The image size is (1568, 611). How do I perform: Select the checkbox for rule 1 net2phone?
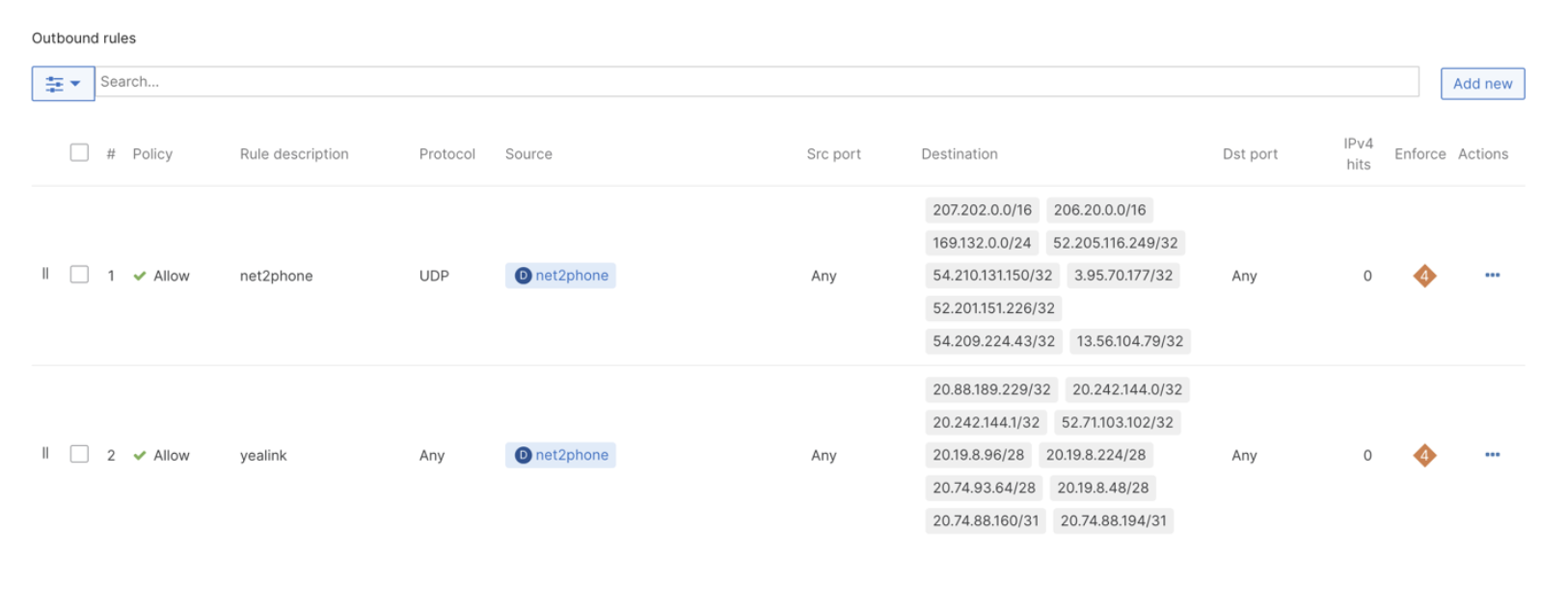(79, 275)
